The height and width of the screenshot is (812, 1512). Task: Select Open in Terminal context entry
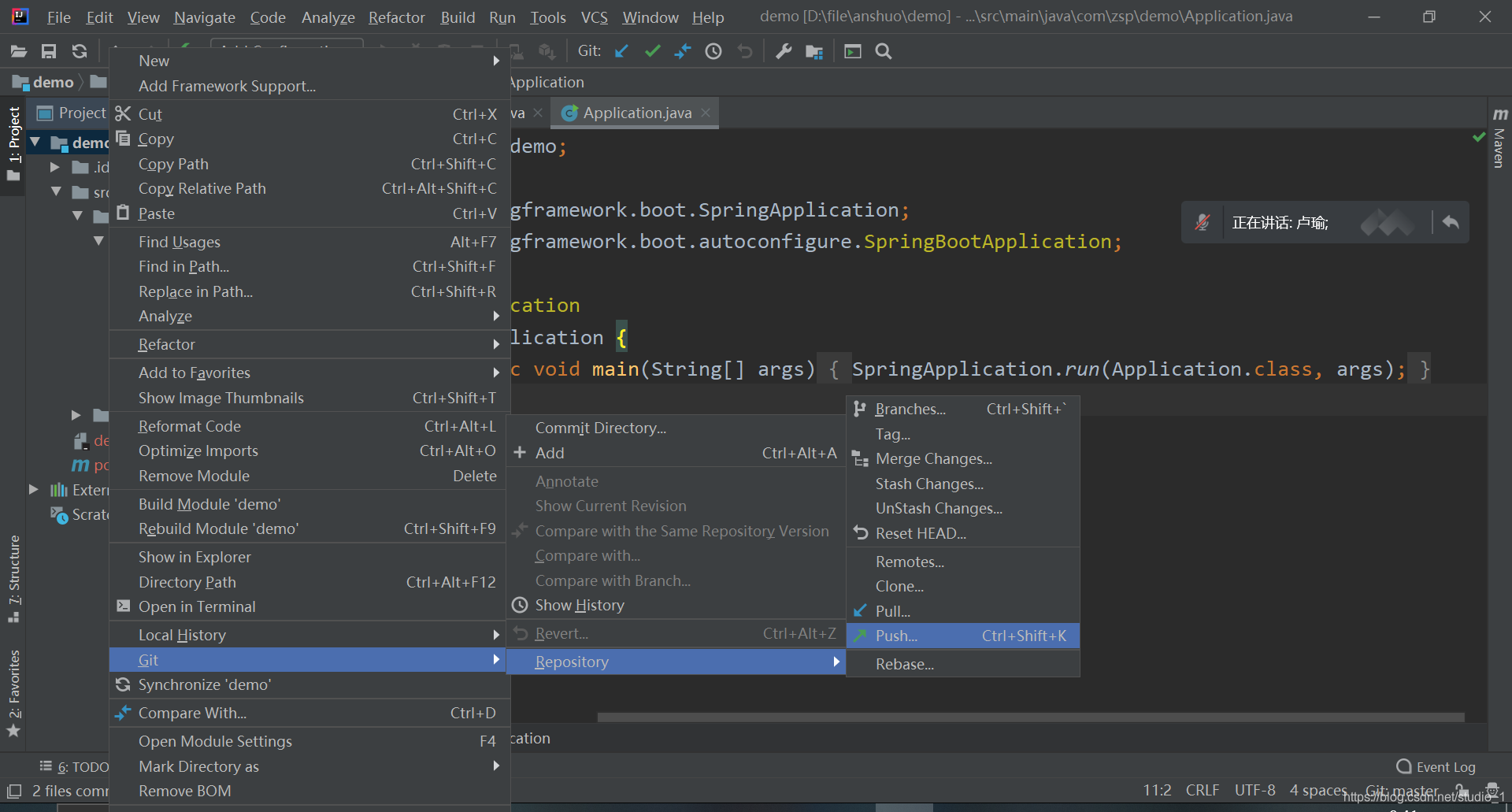pos(309,606)
